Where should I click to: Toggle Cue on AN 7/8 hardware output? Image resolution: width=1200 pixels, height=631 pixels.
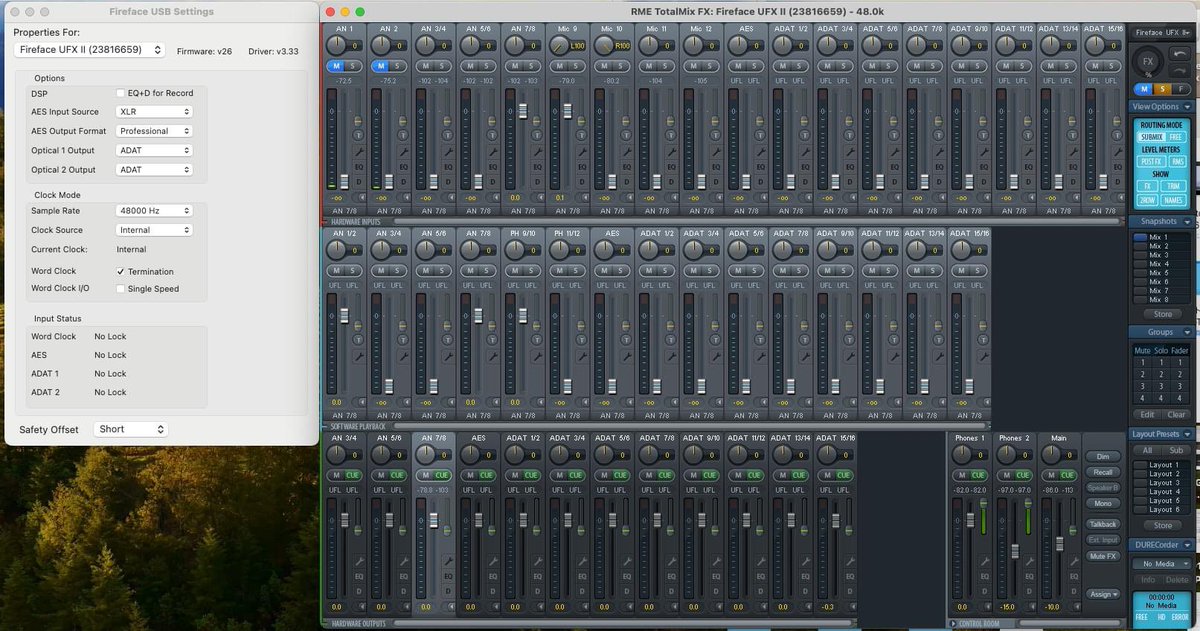tap(442, 475)
